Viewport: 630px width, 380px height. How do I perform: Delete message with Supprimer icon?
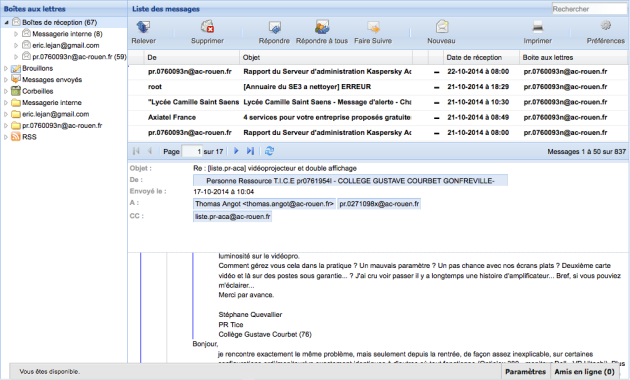tap(207, 27)
